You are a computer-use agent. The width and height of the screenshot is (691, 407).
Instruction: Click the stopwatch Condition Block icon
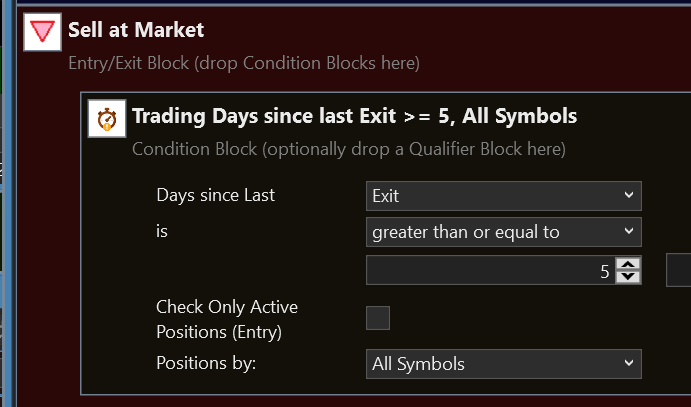106,117
